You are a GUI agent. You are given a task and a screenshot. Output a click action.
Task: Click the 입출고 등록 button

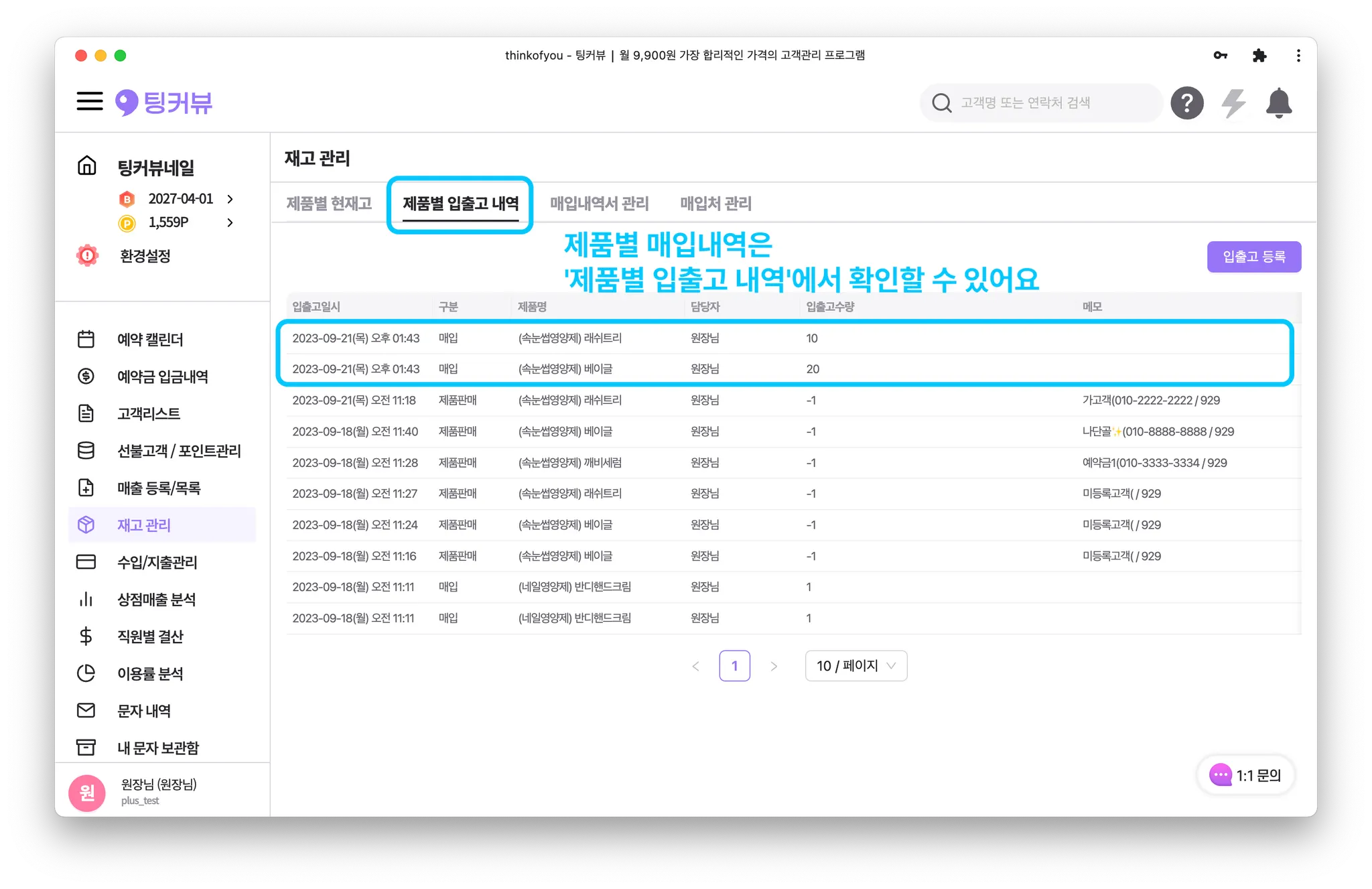pos(1253,257)
